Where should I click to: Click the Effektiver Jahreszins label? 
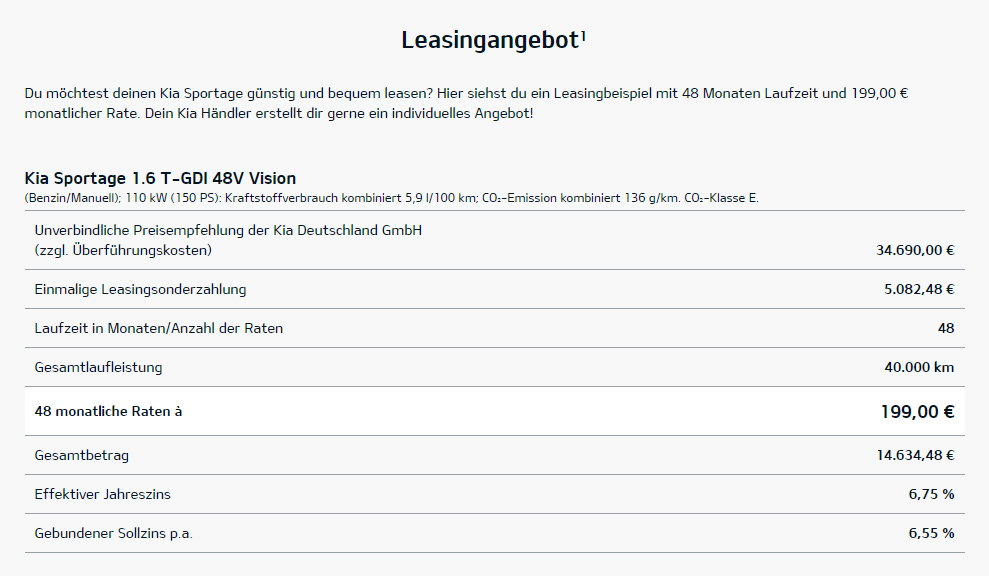[103, 495]
